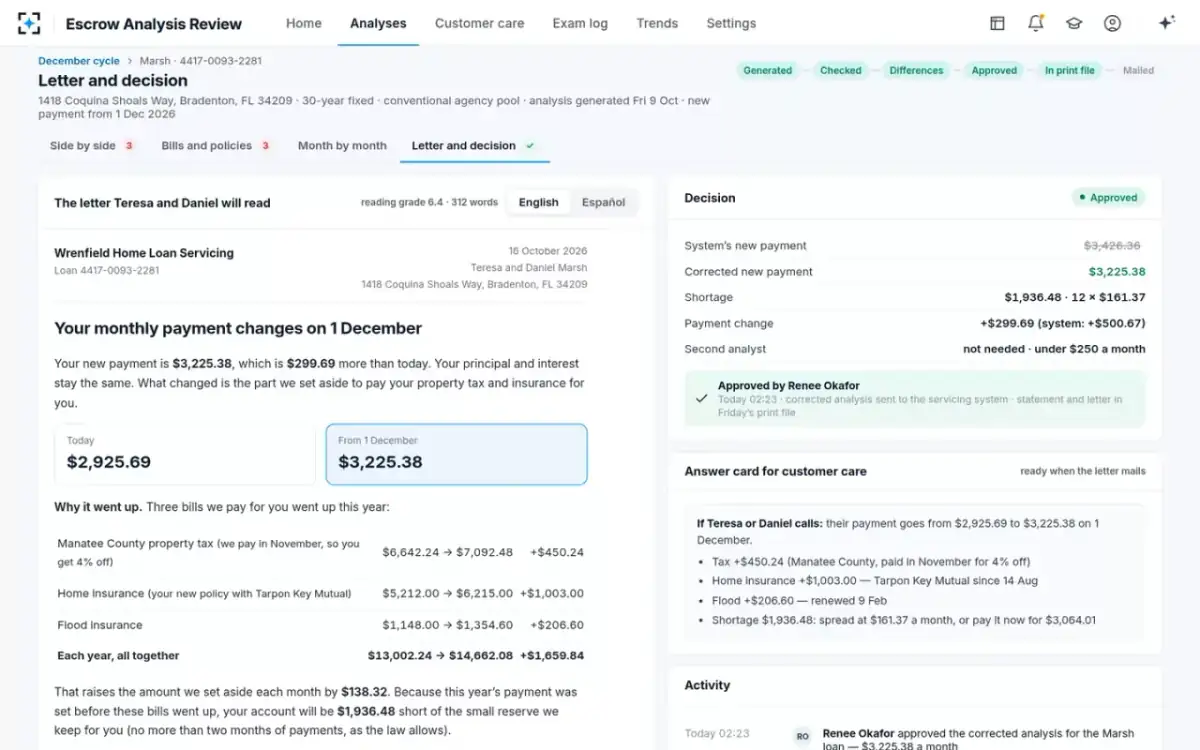Open the Exam log
This screenshot has height=750, width=1200.
tap(580, 23)
